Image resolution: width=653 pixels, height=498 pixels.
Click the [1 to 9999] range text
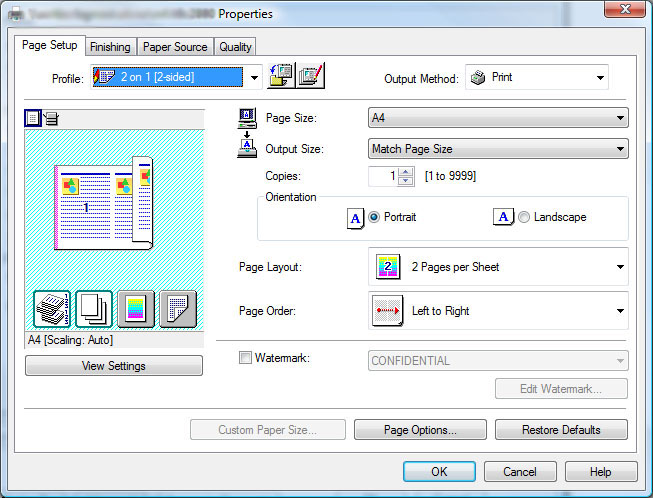[450, 176]
